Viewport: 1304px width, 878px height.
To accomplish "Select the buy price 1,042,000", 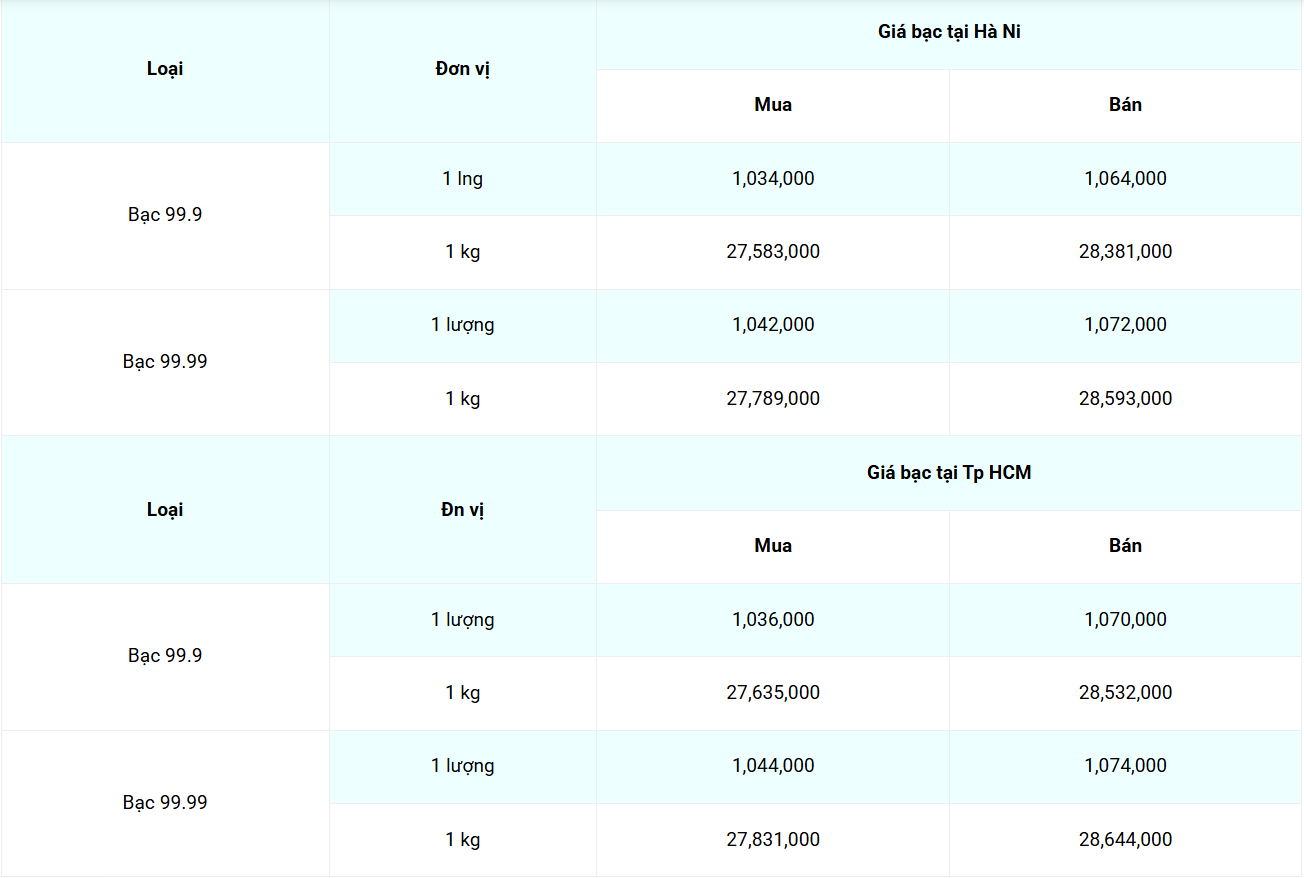I will click(773, 325).
